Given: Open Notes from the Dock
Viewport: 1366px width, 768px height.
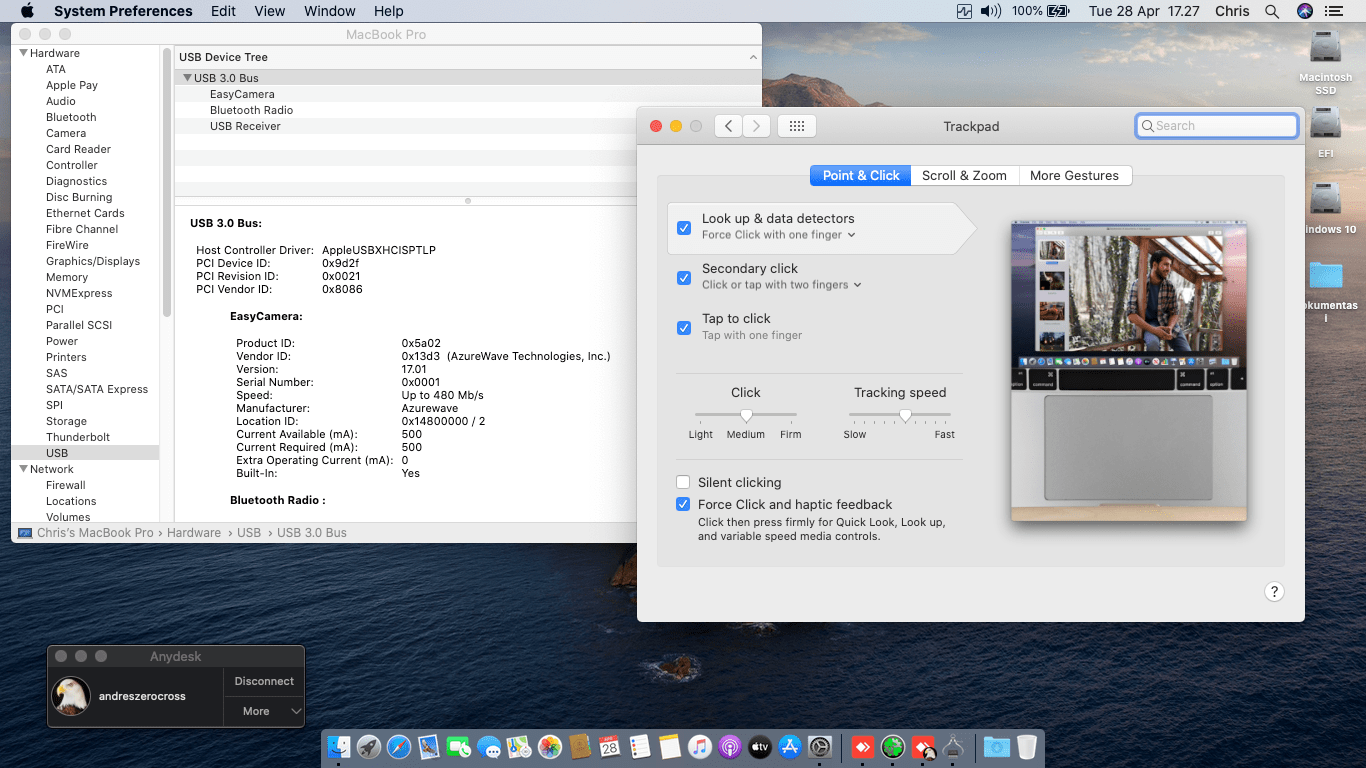Looking at the screenshot, I should pos(670,746).
